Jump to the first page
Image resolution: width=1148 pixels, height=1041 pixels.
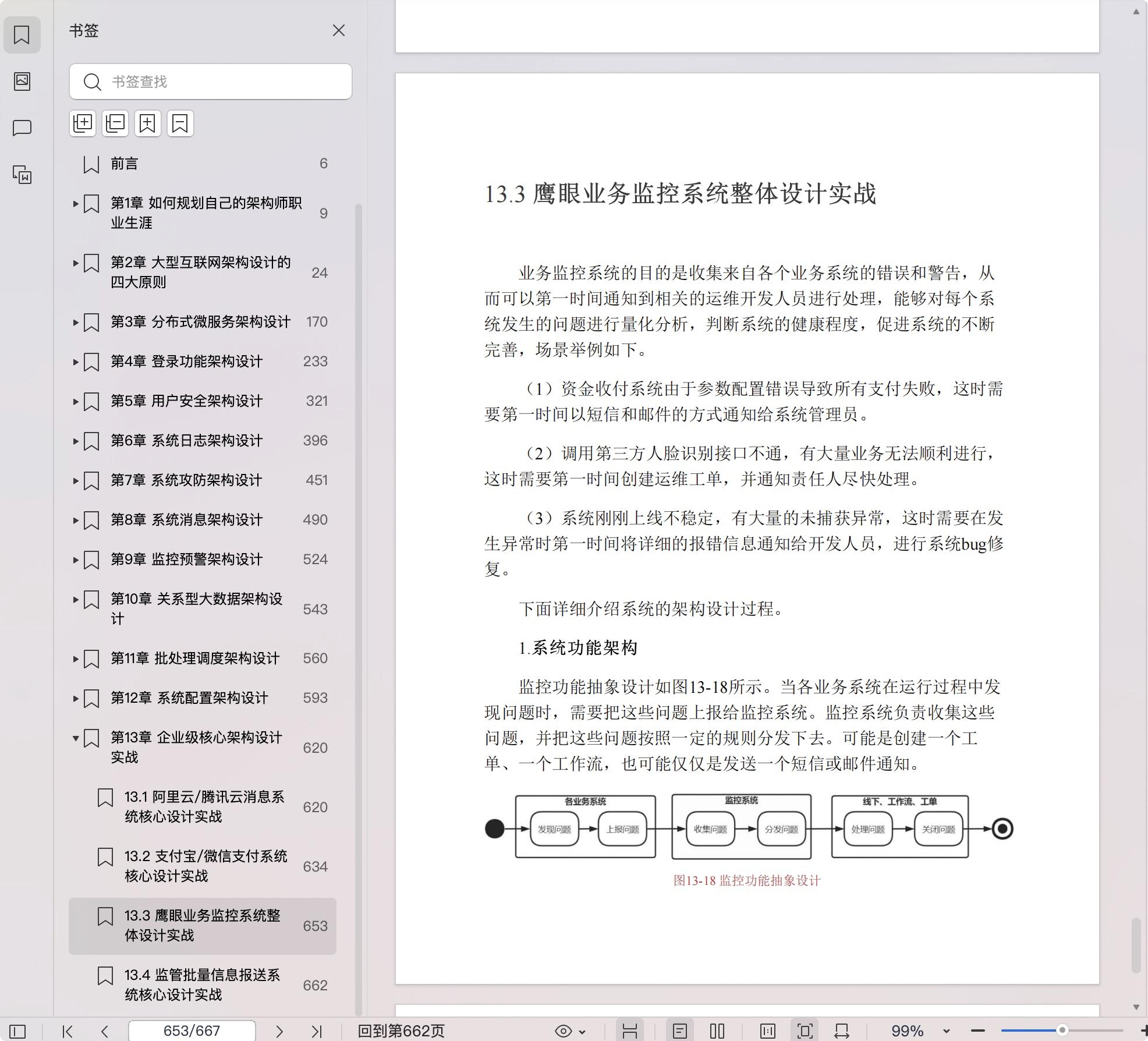click(68, 1031)
